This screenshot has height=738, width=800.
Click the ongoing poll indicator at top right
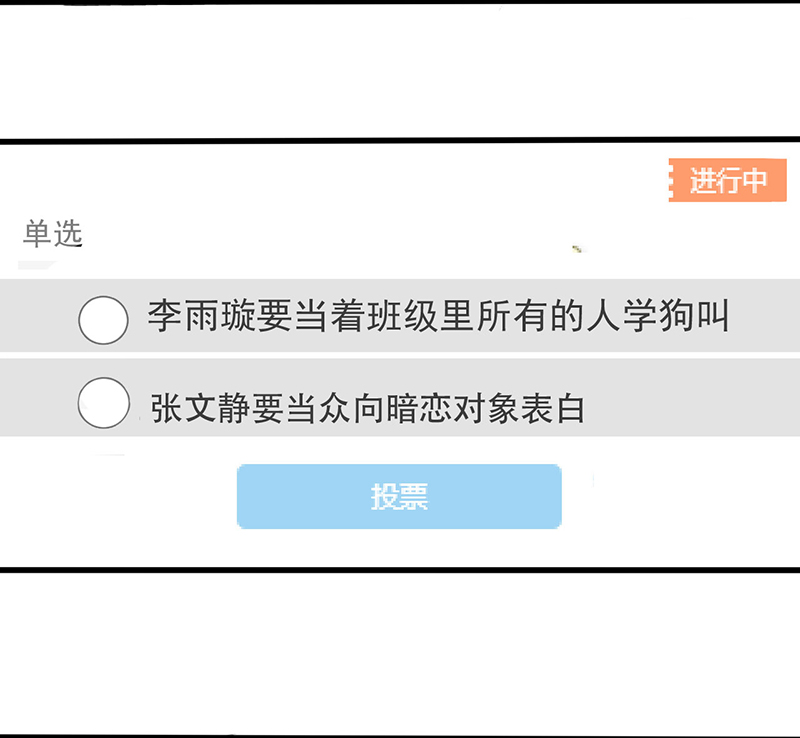[725, 182]
